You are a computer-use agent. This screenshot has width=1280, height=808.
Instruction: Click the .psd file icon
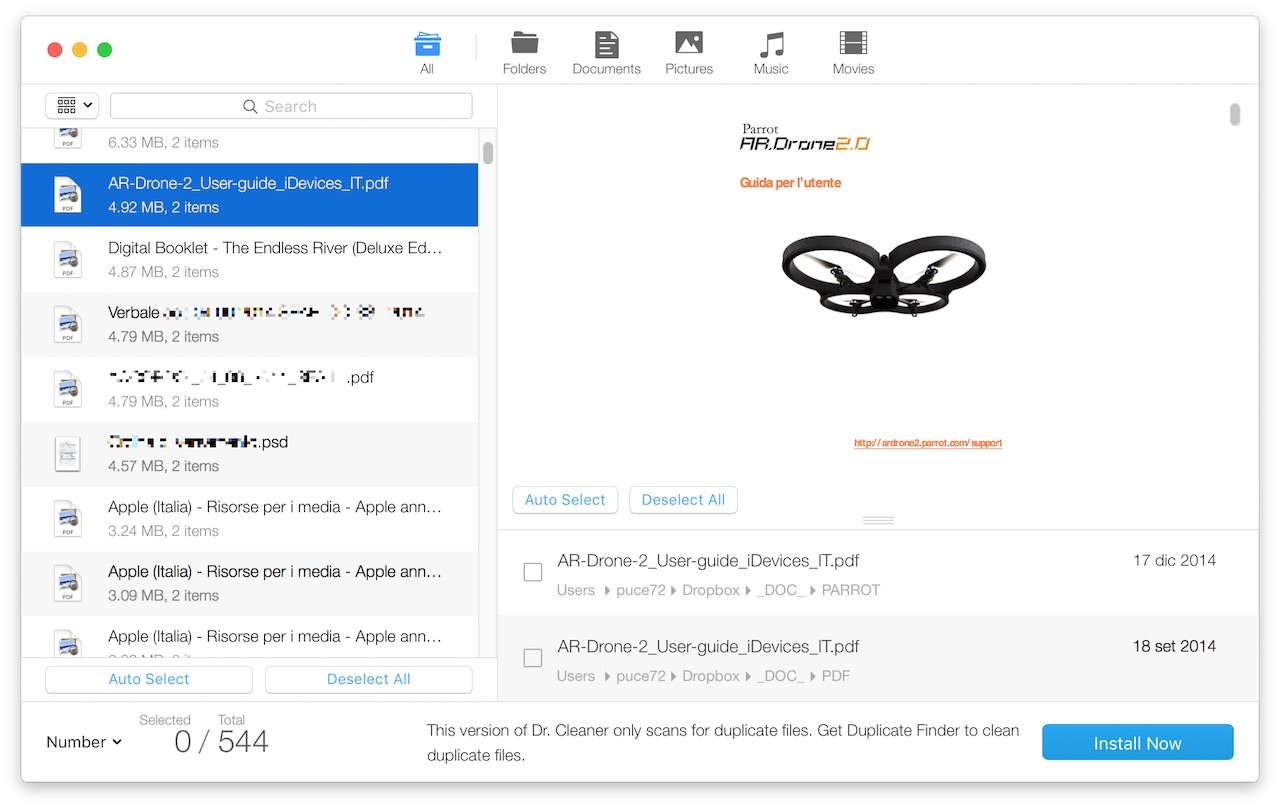coord(67,454)
